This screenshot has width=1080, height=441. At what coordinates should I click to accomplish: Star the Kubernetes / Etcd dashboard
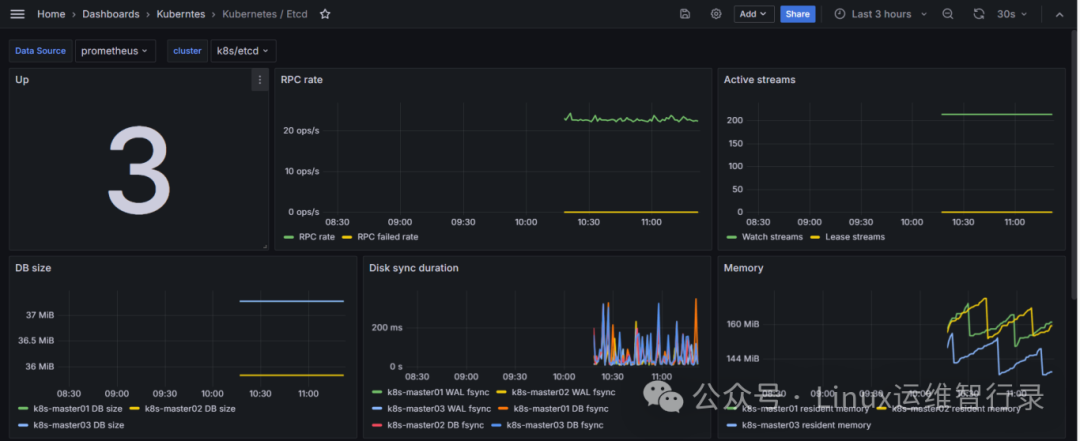click(325, 14)
